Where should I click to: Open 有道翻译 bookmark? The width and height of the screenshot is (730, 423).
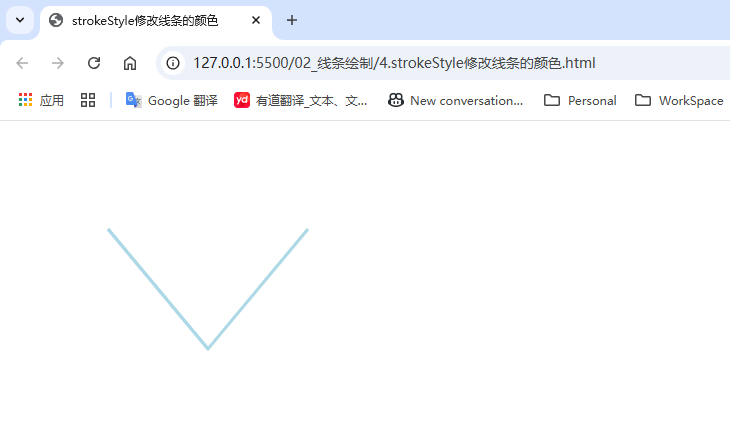301,101
